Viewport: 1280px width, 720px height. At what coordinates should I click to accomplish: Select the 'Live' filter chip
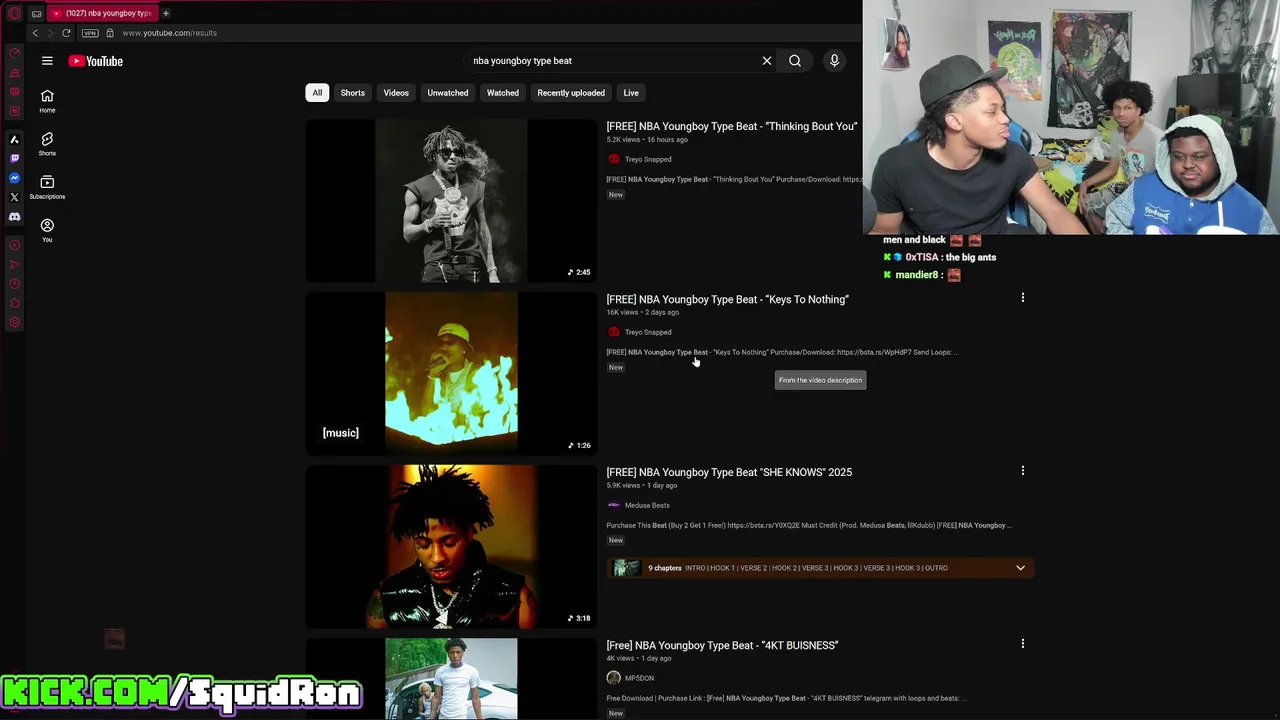631,93
